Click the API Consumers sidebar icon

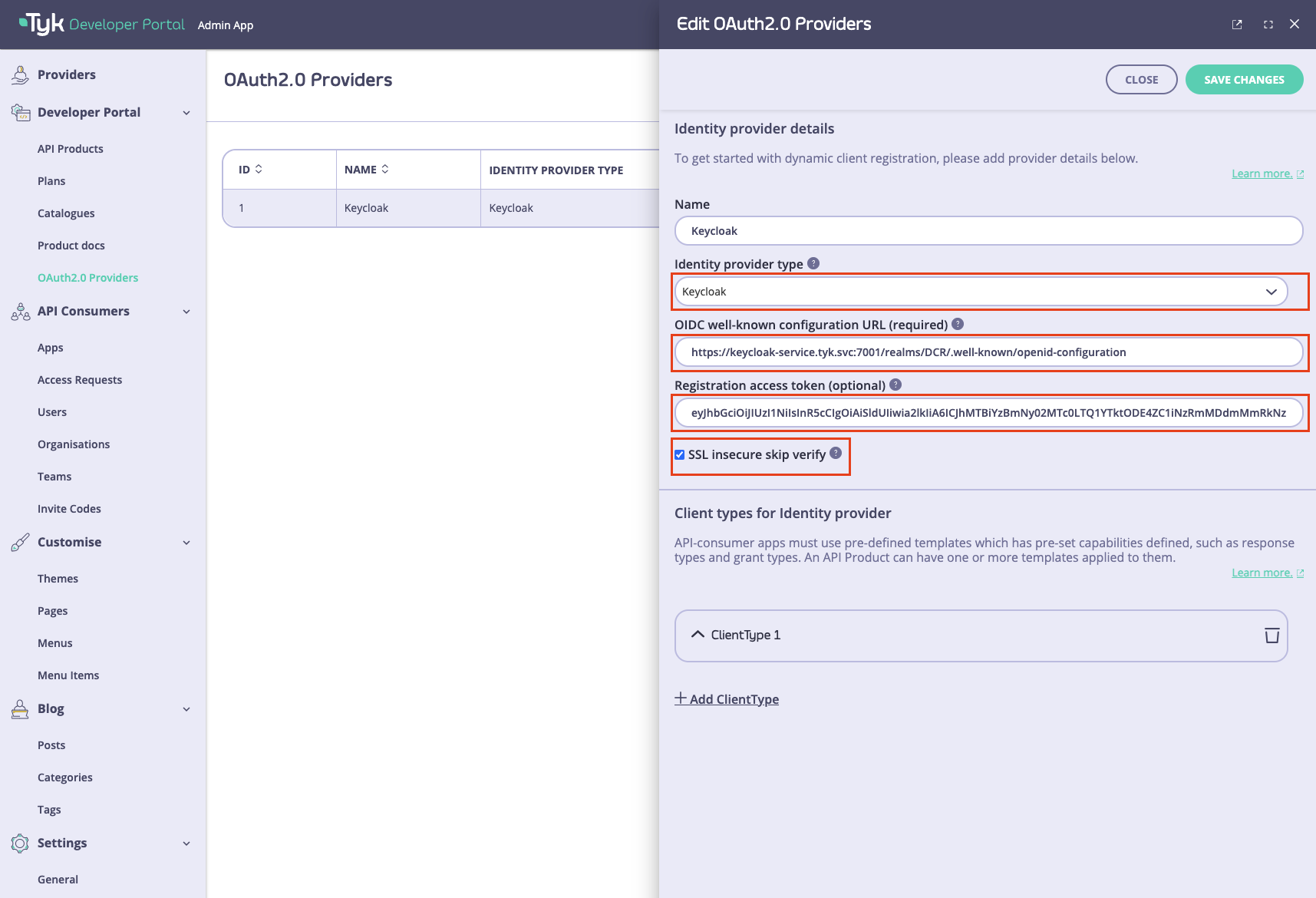pos(20,312)
